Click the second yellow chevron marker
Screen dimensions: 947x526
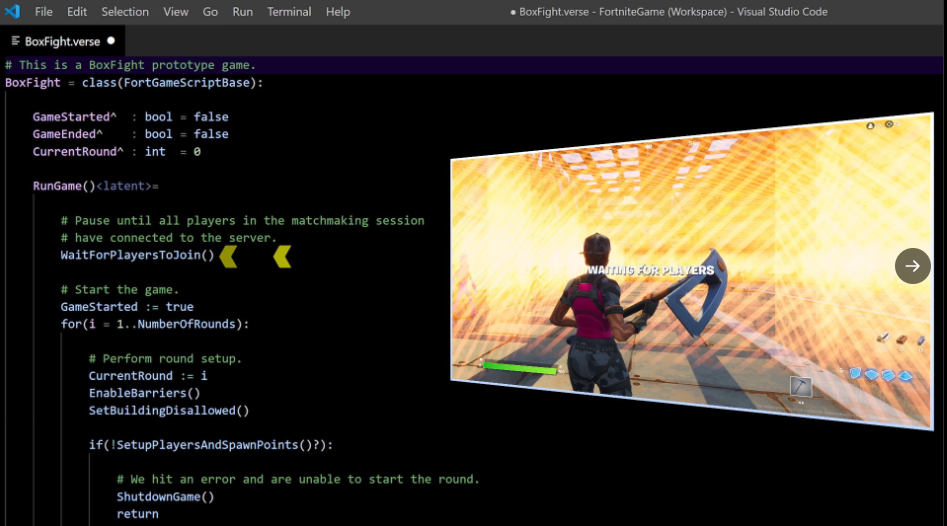(x=282, y=257)
